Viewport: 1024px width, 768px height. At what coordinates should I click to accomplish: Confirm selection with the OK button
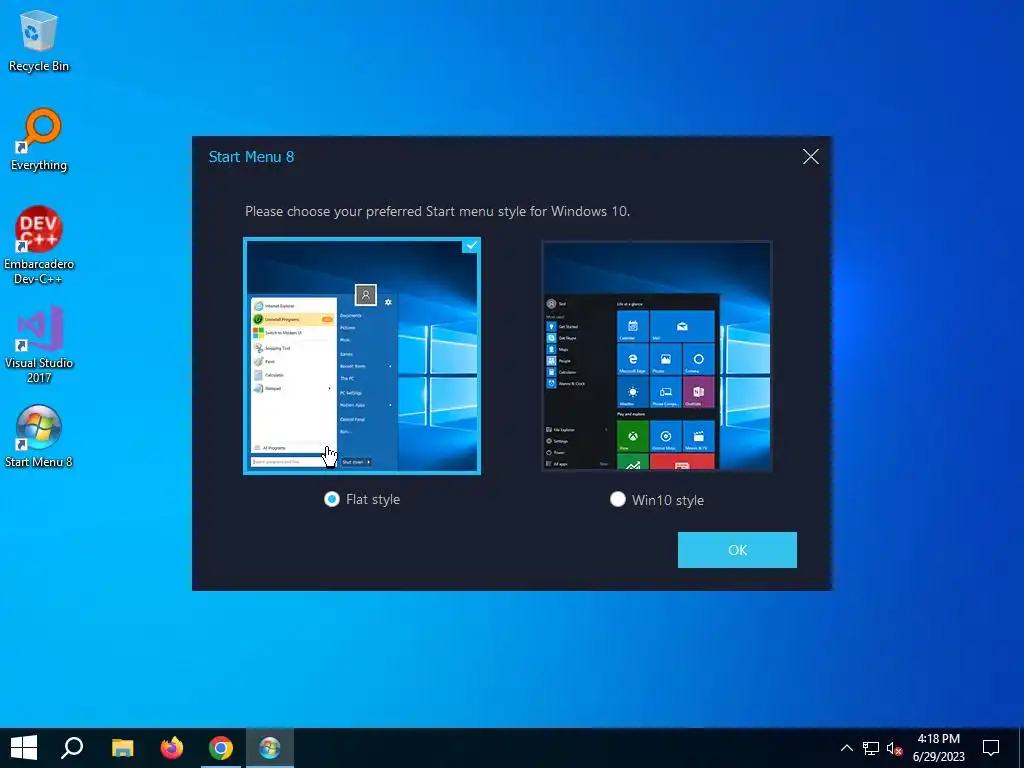pyautogui.click(x=737, y=550)
